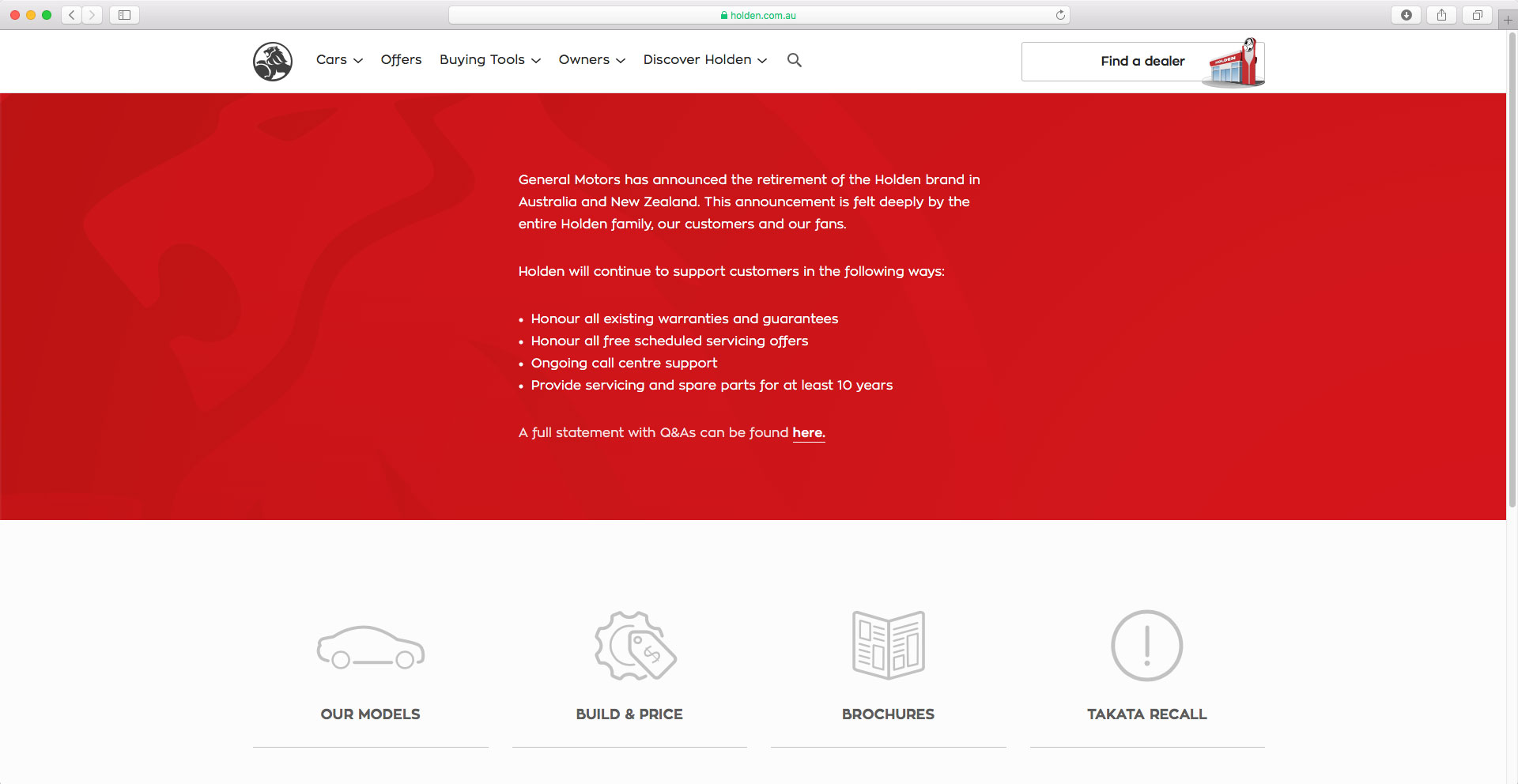Viewport: 1518px width, 784px height.
Task: Click the Find a dealer button
Action: click(x=1142, y=62)
